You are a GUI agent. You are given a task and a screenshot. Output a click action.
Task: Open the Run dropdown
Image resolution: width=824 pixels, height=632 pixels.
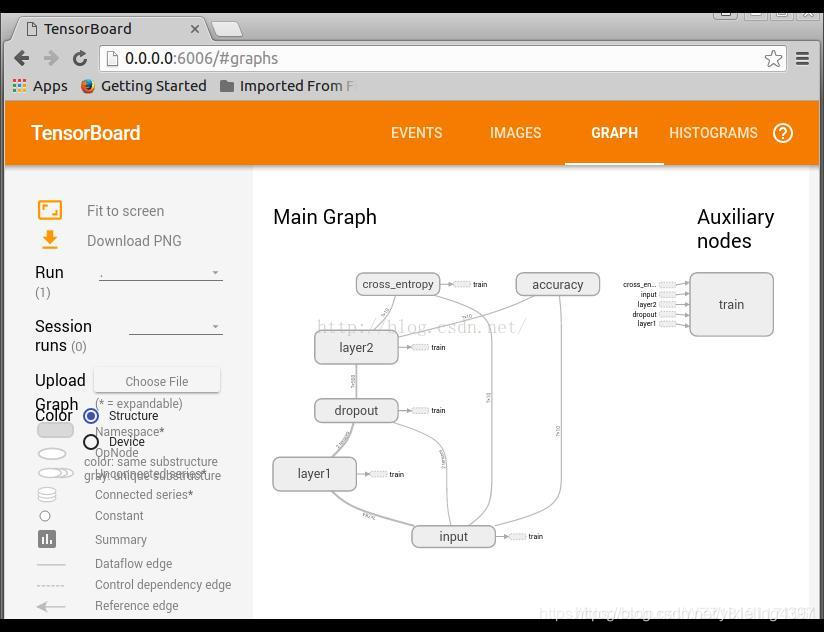(x=161, y=273)
